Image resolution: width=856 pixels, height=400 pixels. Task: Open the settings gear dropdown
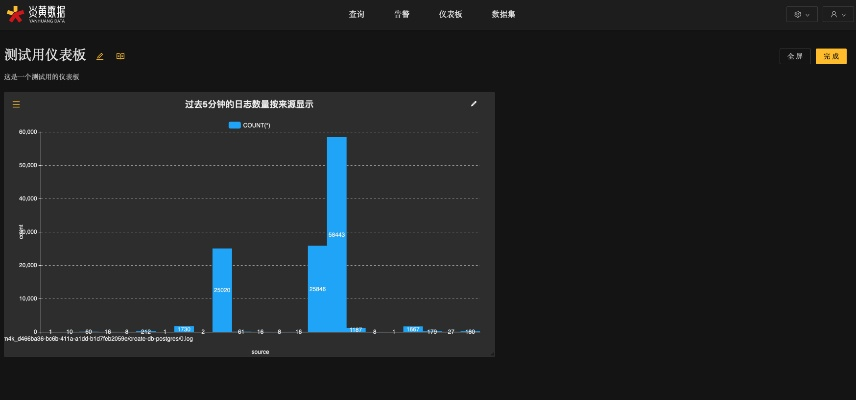click(x=801, y=14)
